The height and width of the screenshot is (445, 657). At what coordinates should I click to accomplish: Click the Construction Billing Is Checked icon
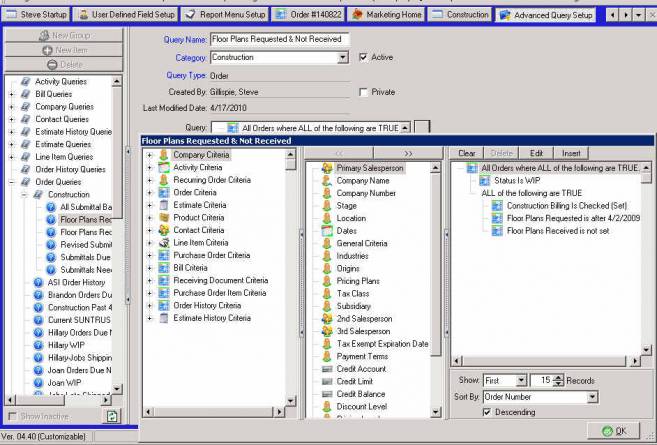tap(497, 206)
